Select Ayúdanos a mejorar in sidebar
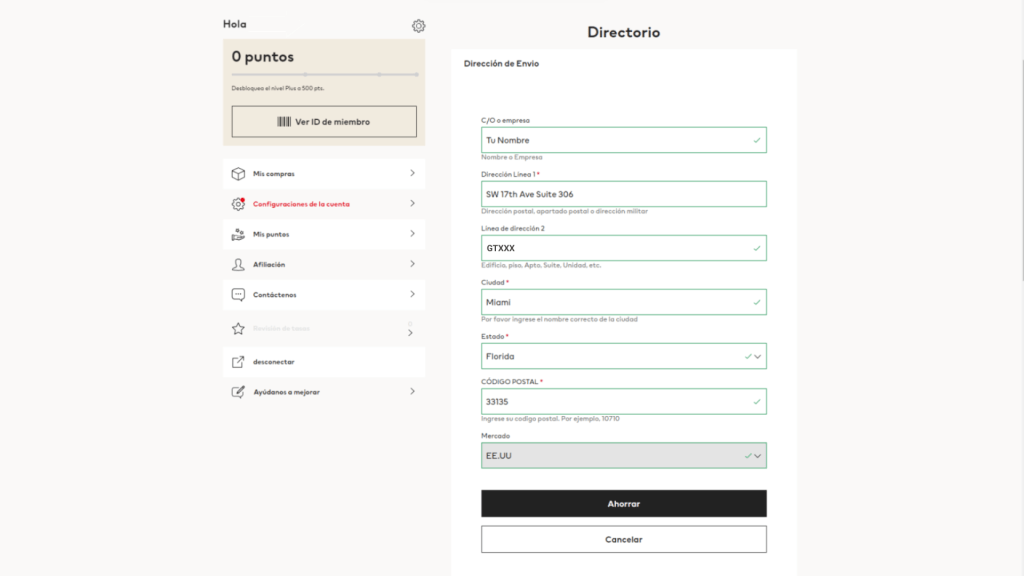The width and height of the screenshot is (1024, 576). [x=324, y=392]
